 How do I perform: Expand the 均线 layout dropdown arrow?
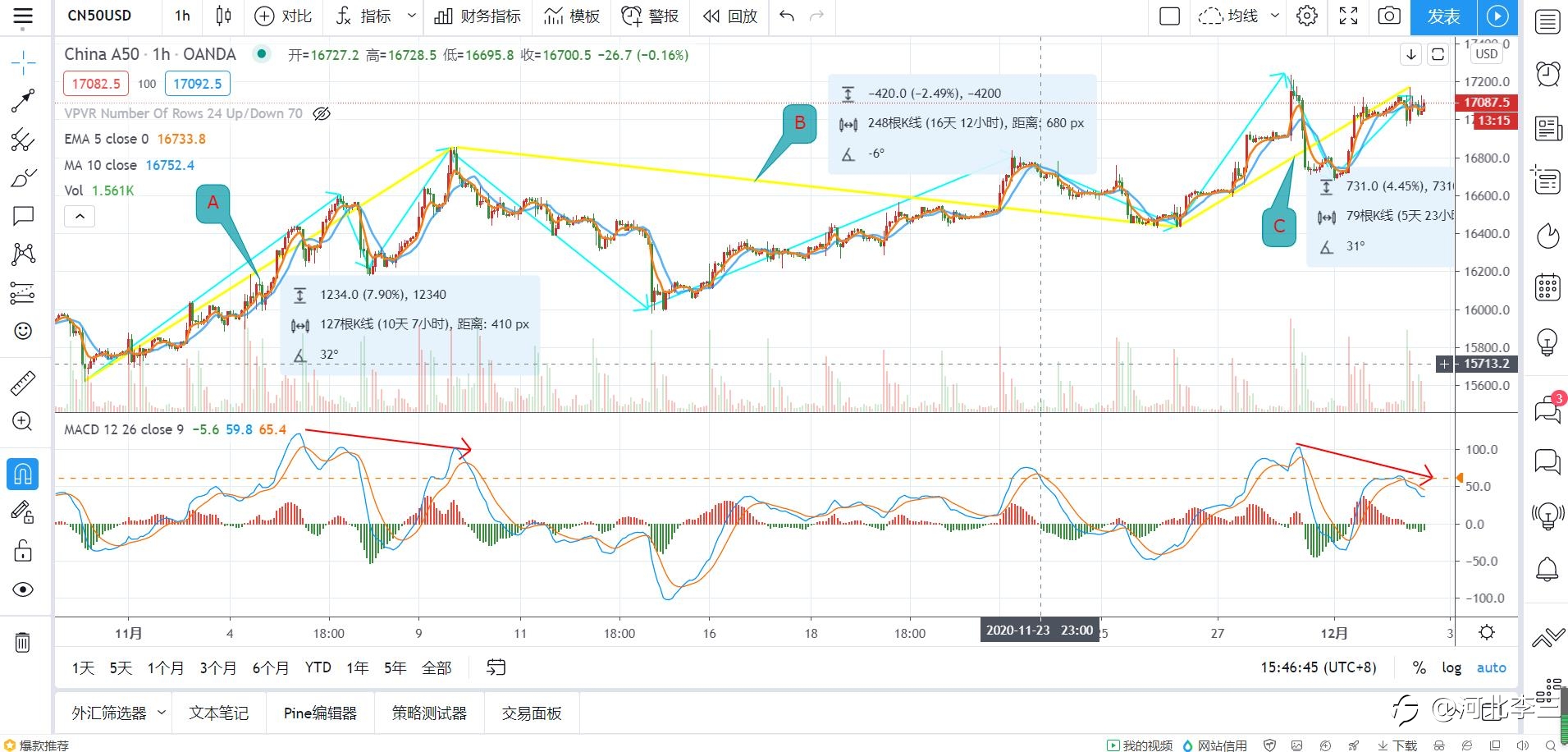(x=1274, y=16)
